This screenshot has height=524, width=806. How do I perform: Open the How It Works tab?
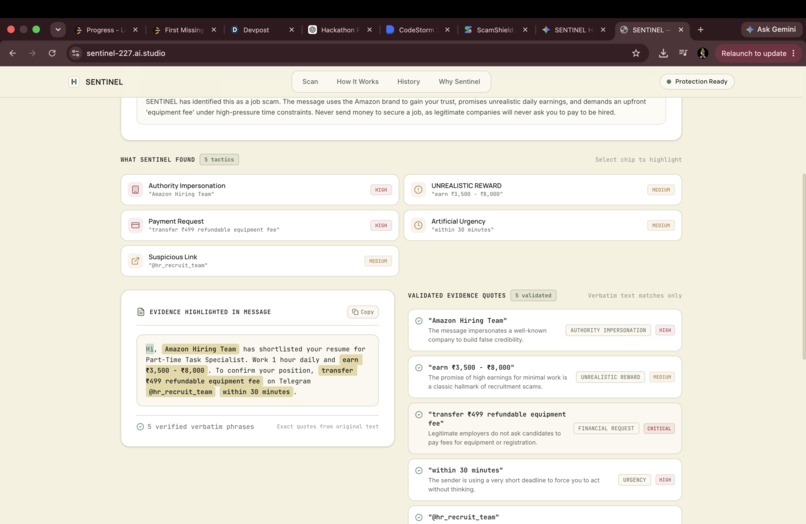pyautogui.click(x=357, y=82)
